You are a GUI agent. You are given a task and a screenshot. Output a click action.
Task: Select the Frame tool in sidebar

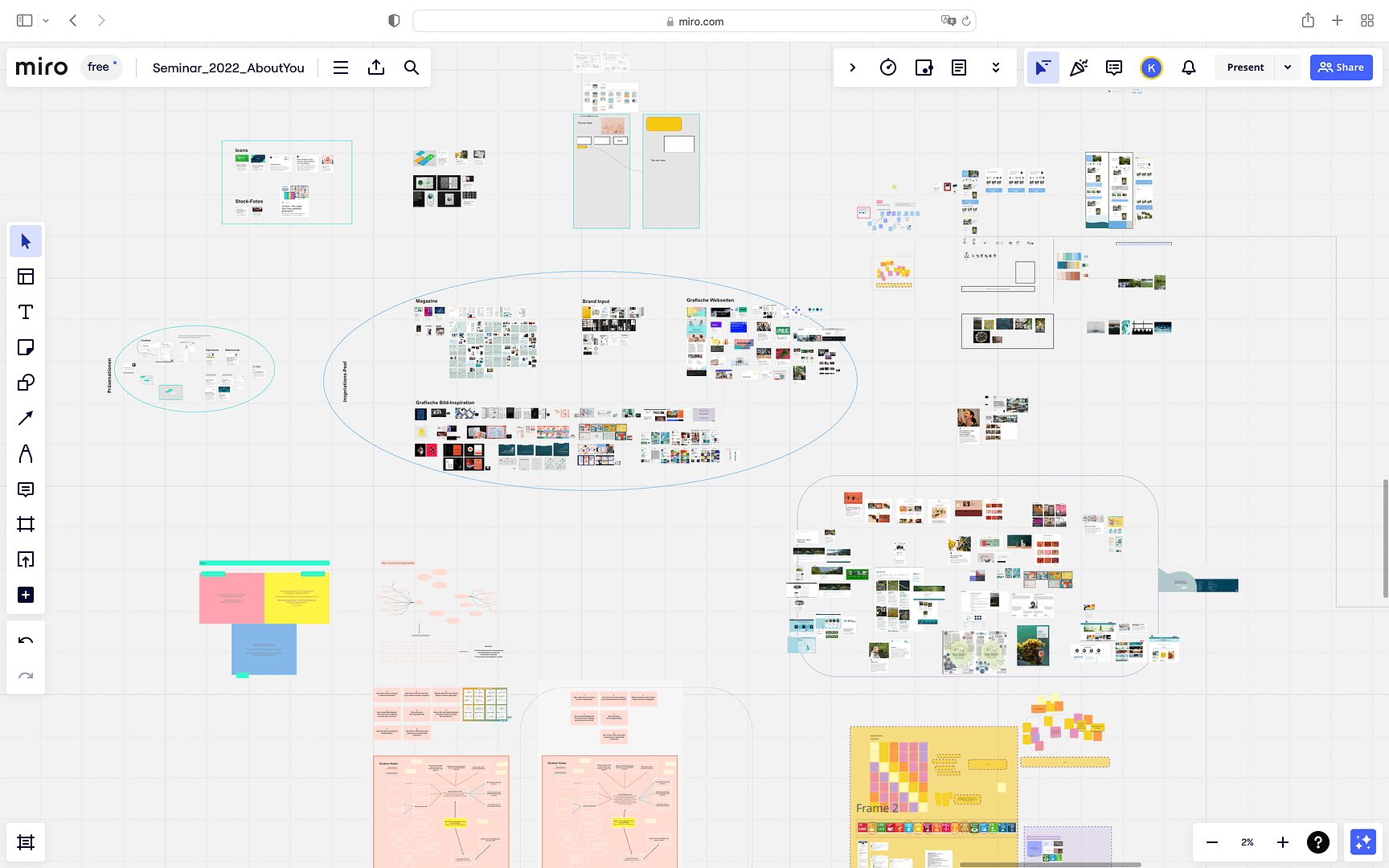pos(26,524)
